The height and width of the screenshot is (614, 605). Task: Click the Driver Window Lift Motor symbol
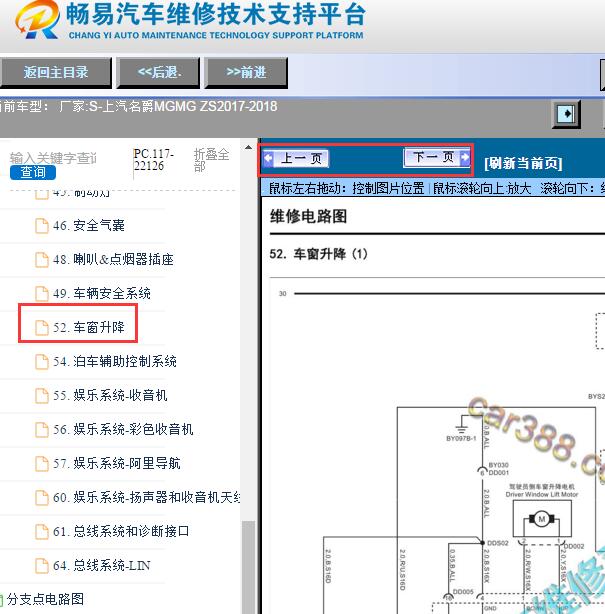(x=542, y=519)
